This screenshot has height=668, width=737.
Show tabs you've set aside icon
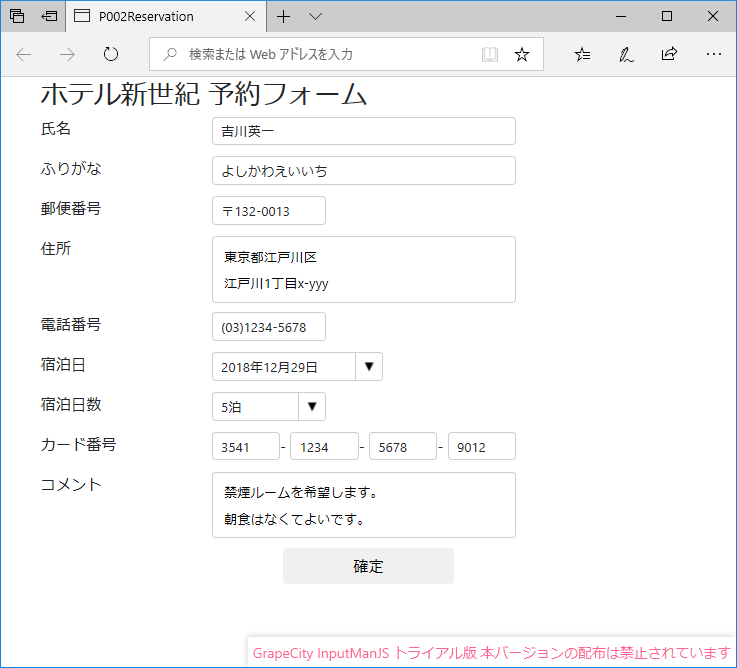point(17,16)
